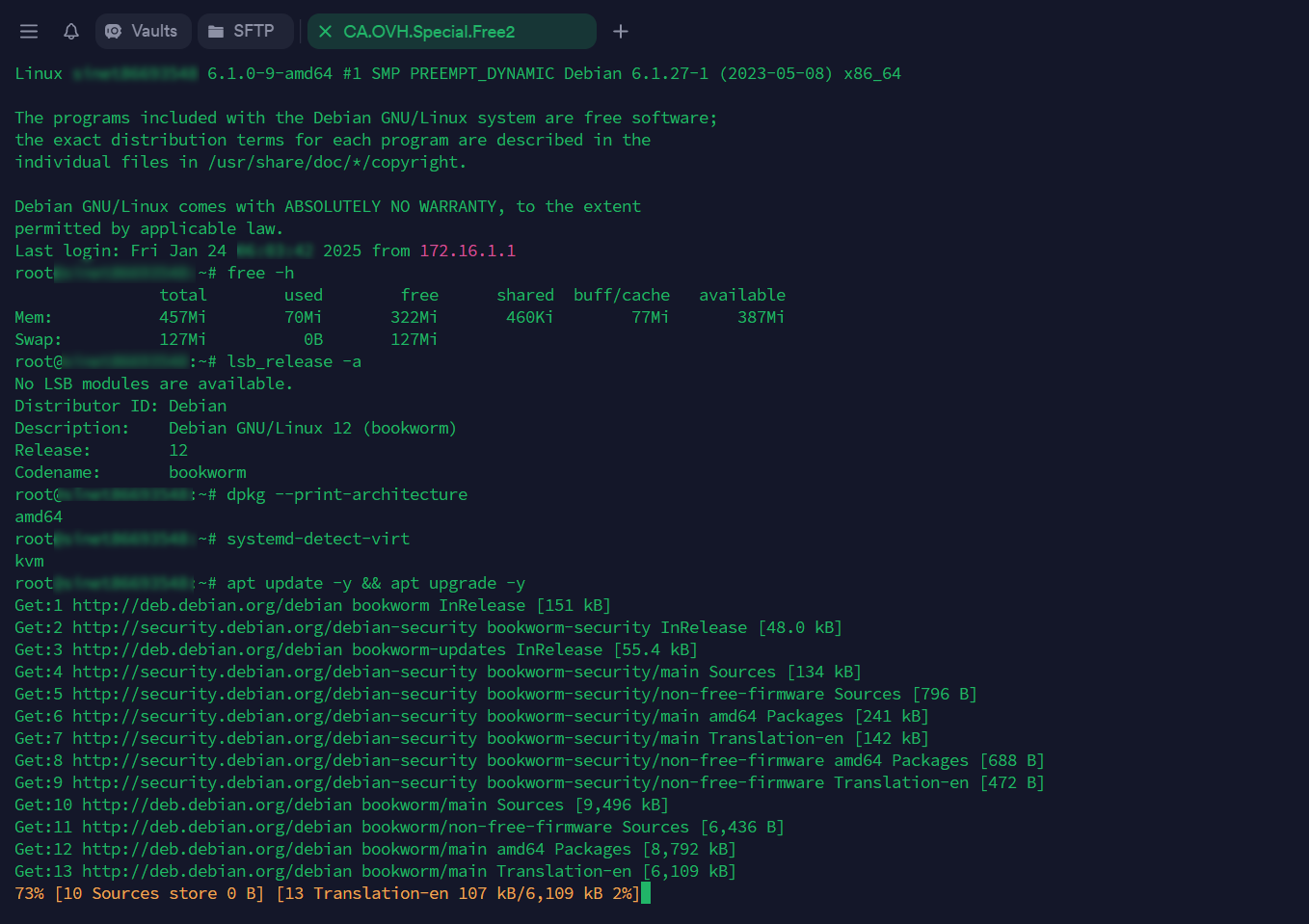
Task: Click the Mem used value 70Mi
Action: click(304, 317)
